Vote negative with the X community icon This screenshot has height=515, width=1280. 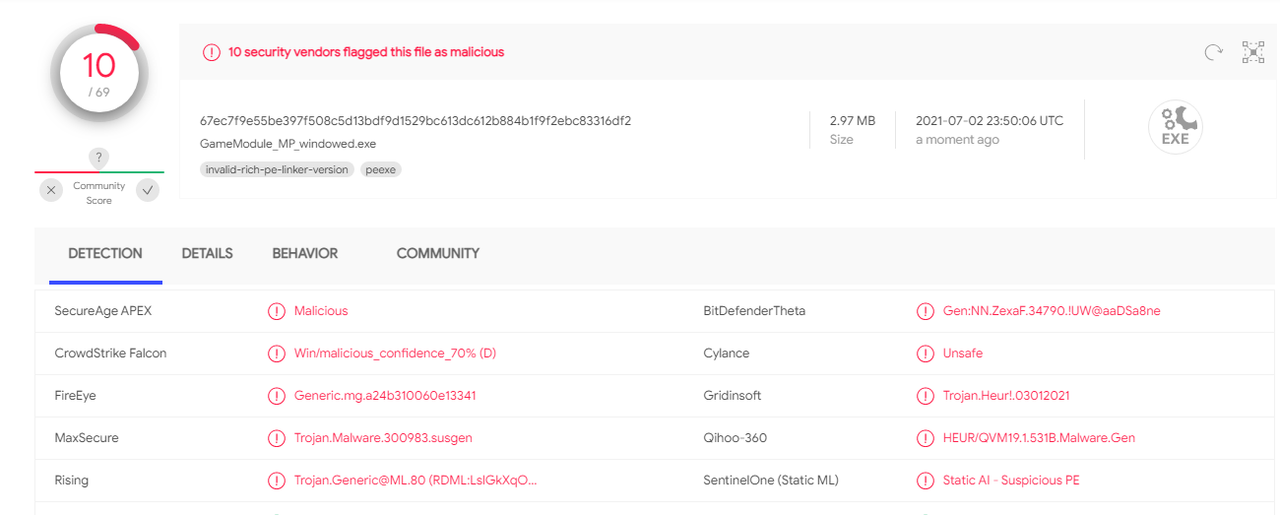point(51,189)
